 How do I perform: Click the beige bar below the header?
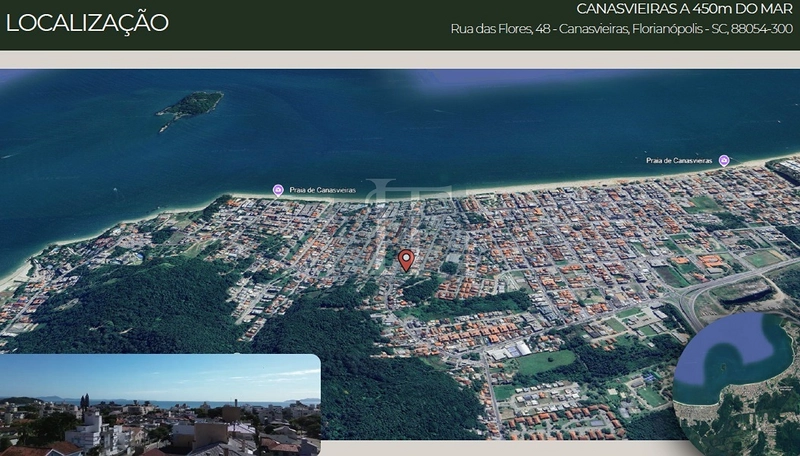pos(400,59)
